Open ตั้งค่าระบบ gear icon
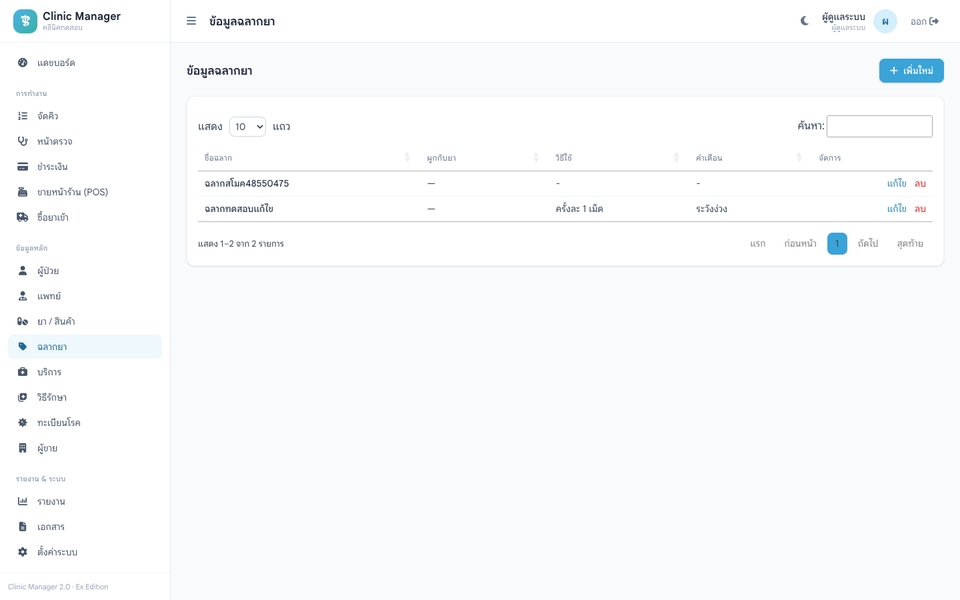 (23, 552)
